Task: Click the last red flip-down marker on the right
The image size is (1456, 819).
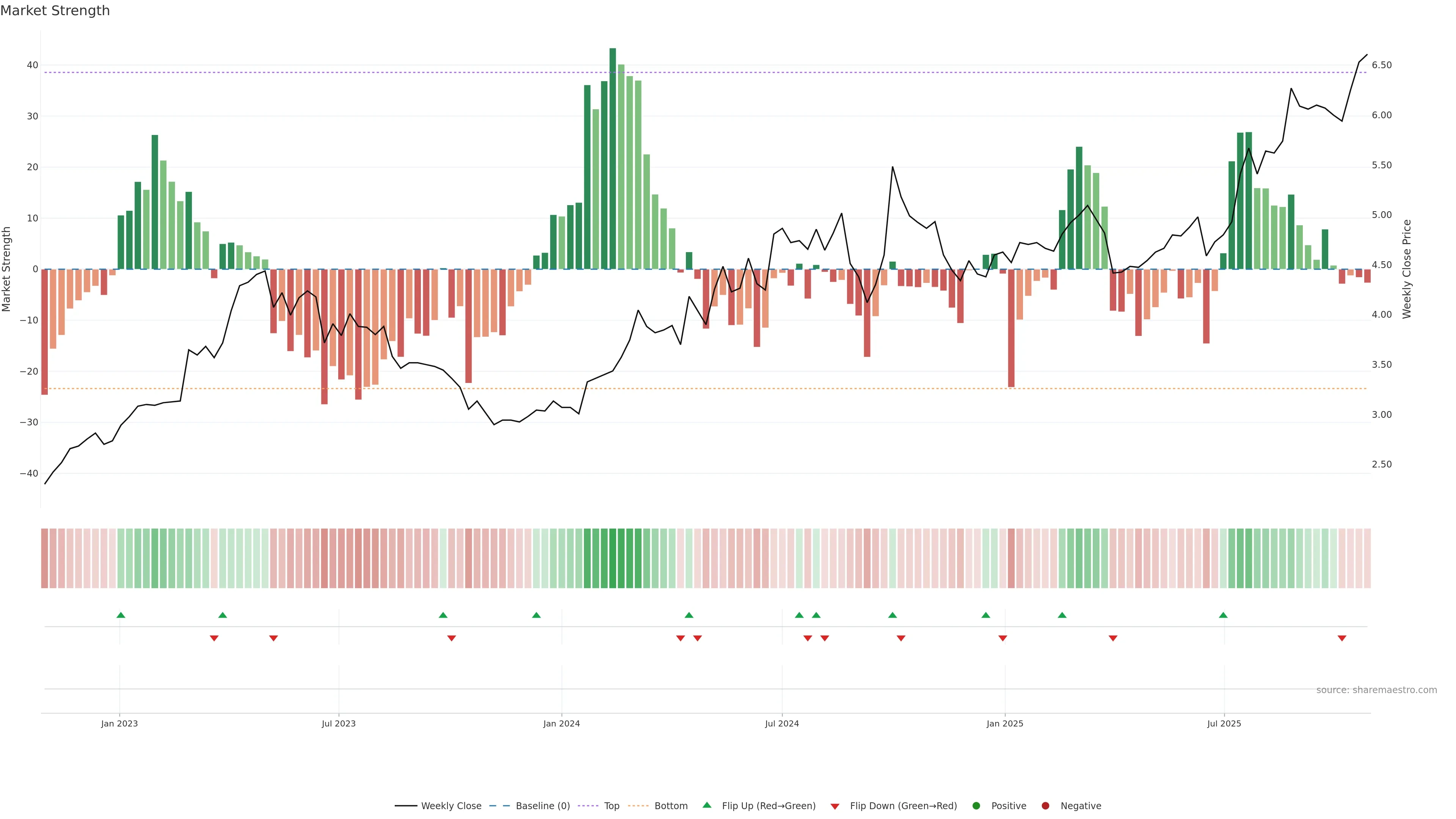Action: 1342,638
